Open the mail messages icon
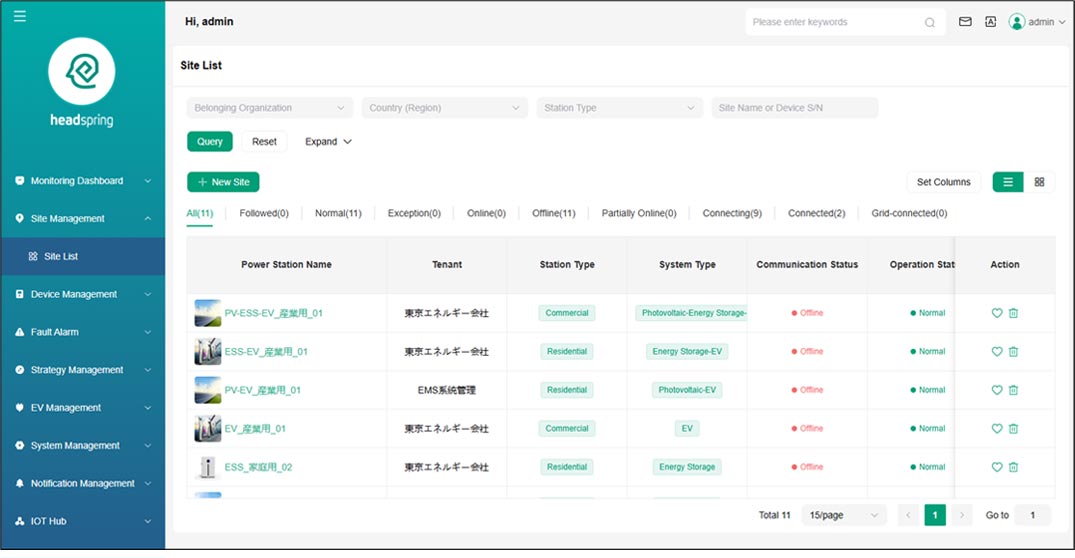The height and width of the screenshot is (558, 1075). (x=965, y=22)
